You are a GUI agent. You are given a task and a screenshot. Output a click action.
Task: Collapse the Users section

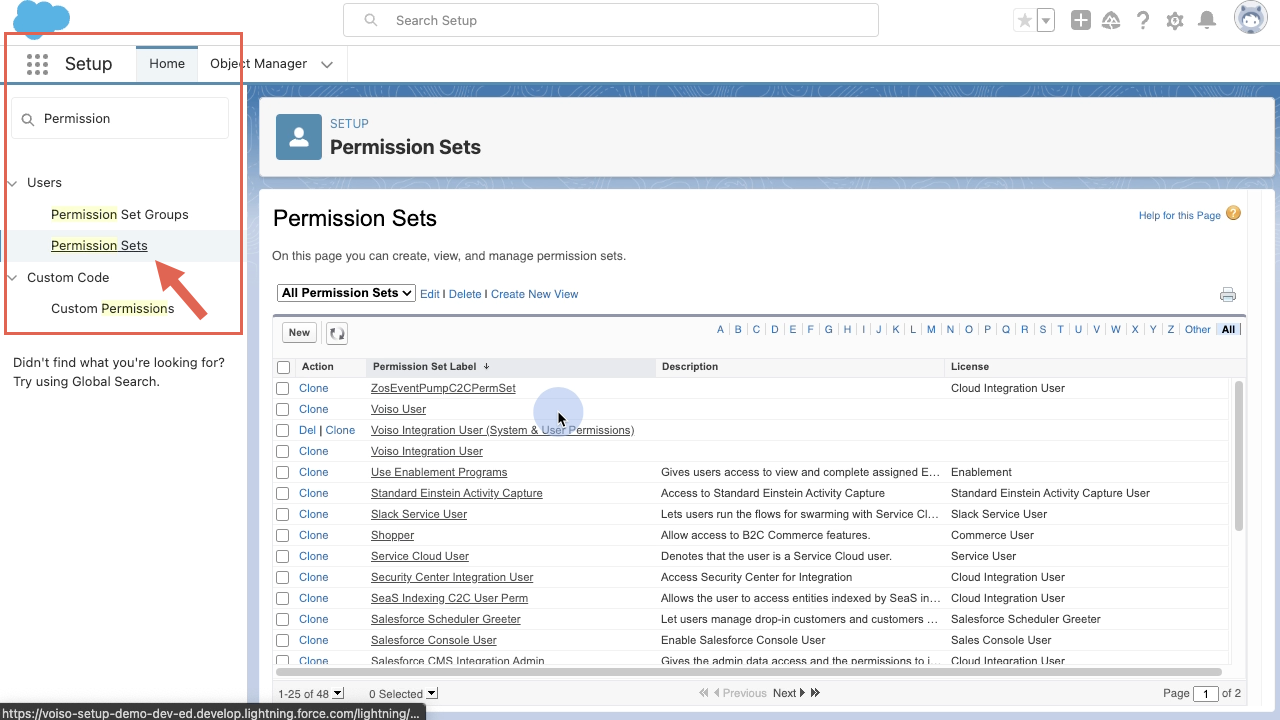[x=13, y=183]
